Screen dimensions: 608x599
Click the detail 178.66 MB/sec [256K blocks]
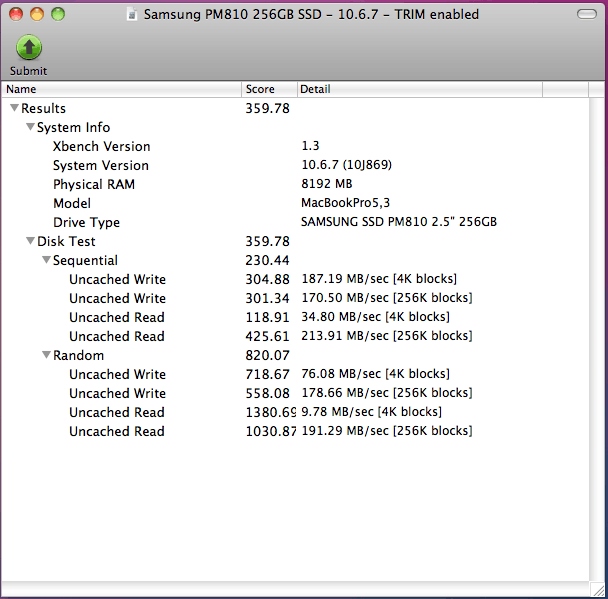click(387, 393)
